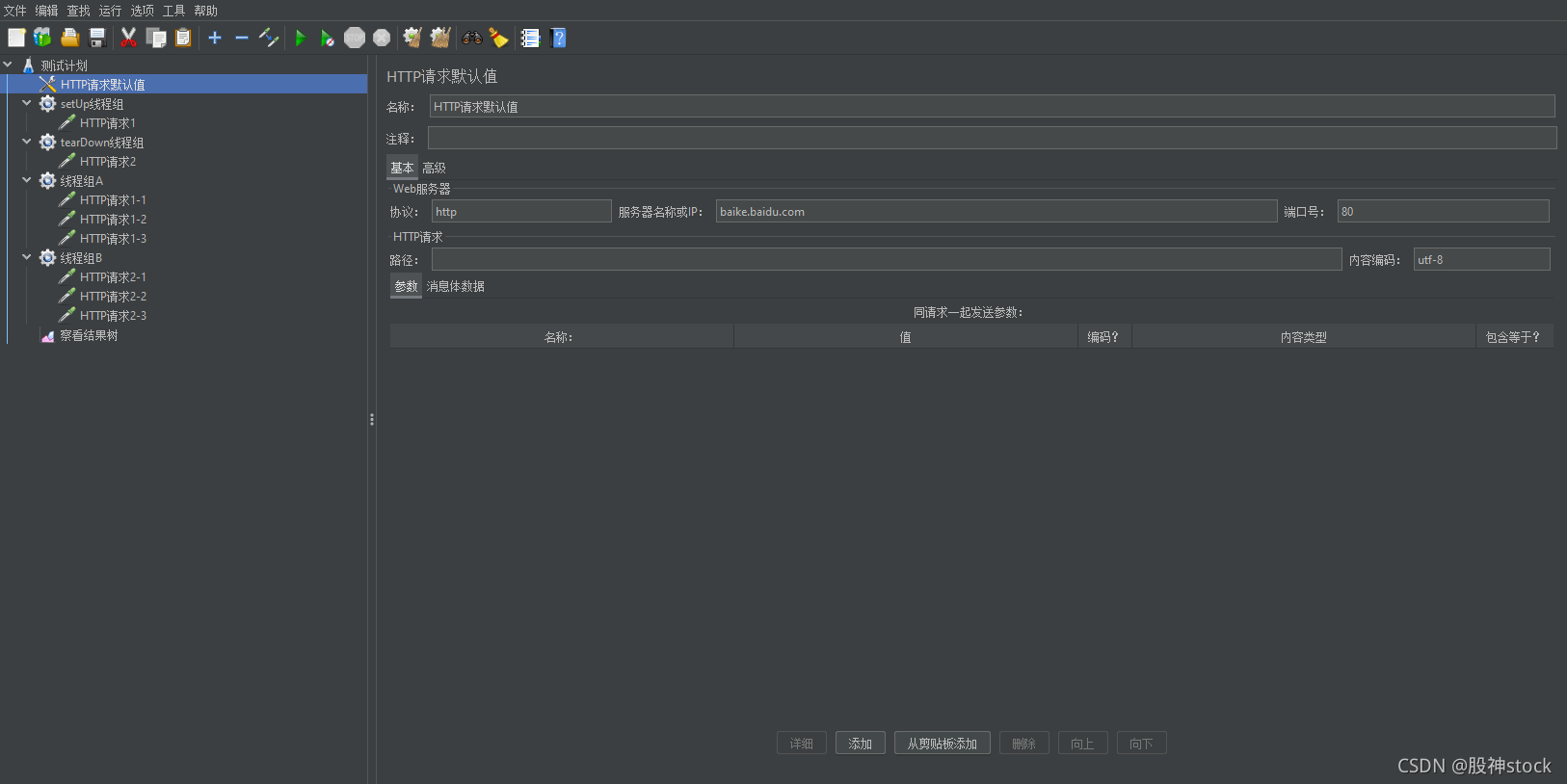Viewport: 1567px width, 784px height.
Task: Open the function helper list icon
Action: [530, 38]
